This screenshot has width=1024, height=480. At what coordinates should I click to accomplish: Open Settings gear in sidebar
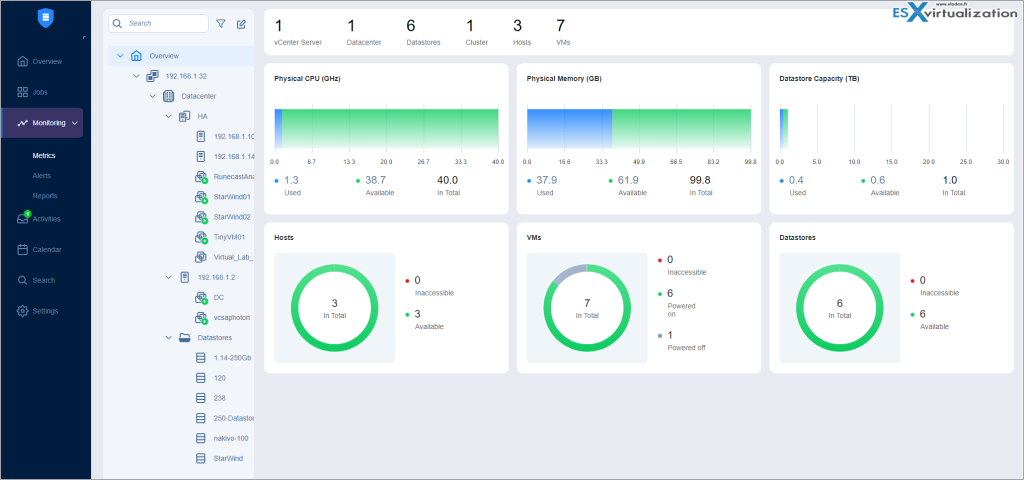(x=40, y=311)
